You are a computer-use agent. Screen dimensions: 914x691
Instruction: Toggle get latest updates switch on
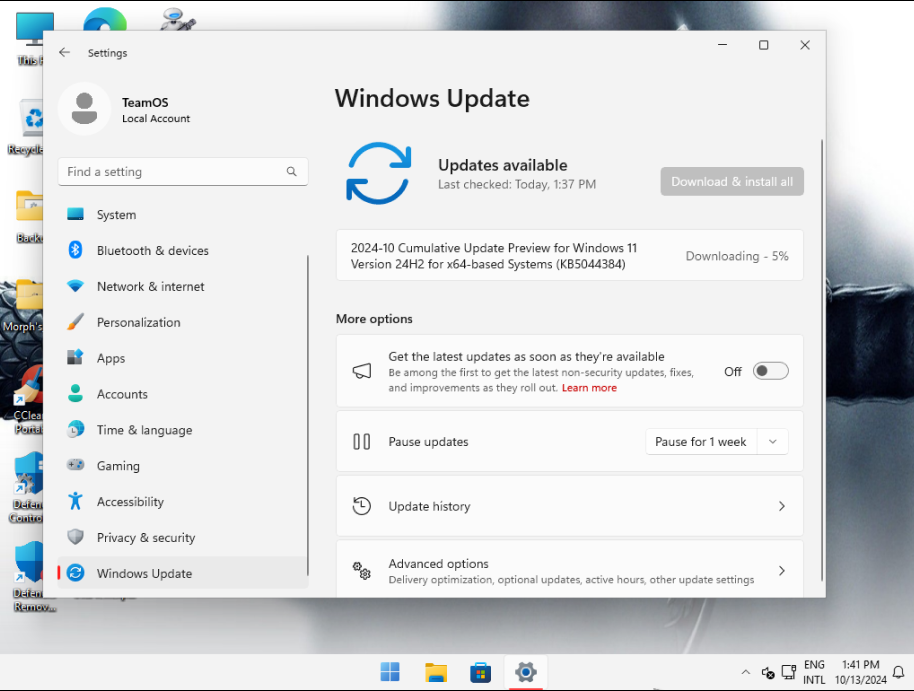click(771, 371)
